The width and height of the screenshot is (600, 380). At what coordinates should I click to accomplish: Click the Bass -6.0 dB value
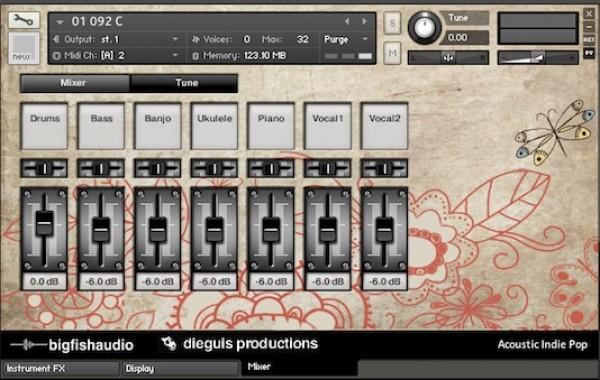101,282
